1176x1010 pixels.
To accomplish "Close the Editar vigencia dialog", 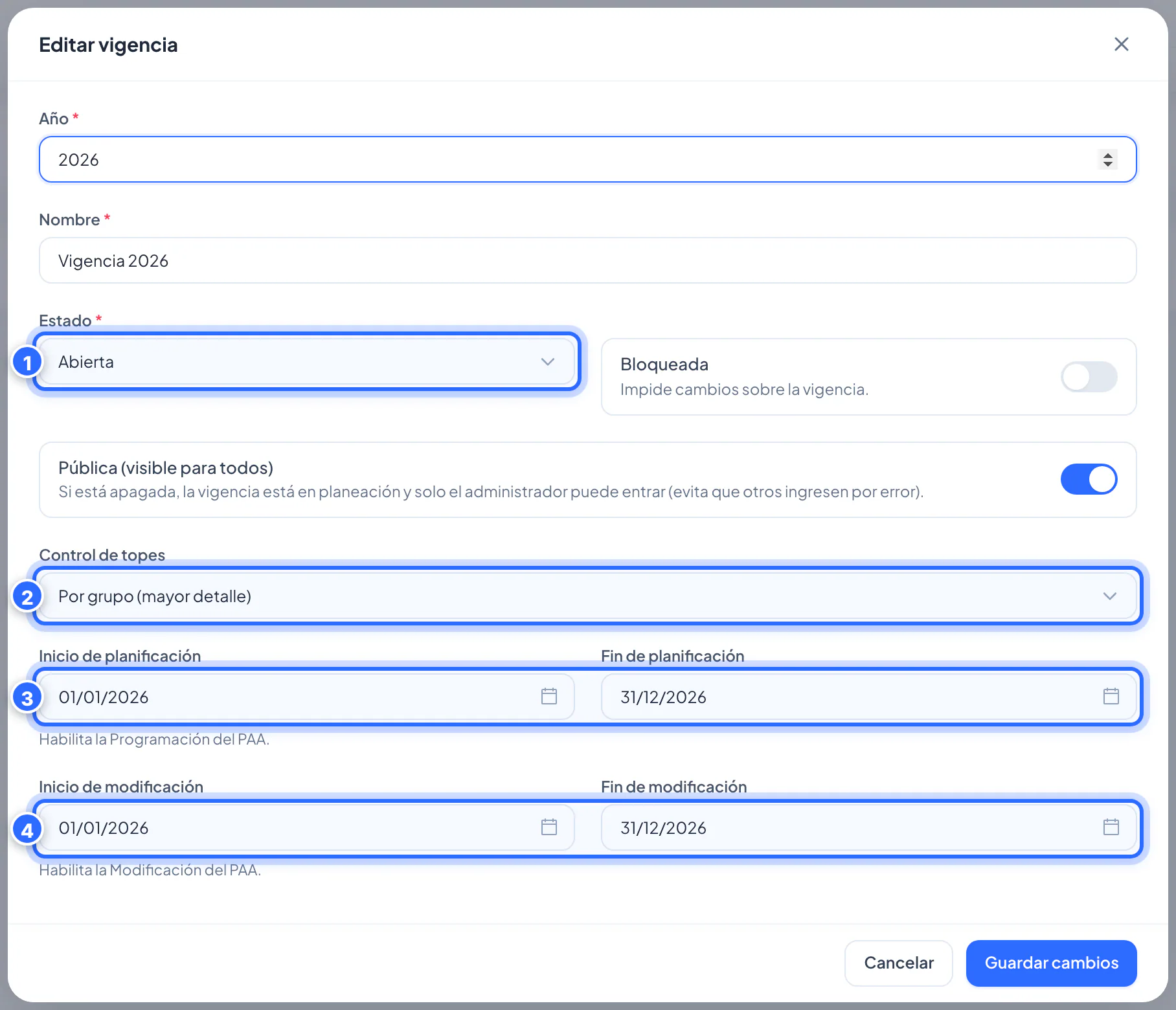I will click(1121, 44).
